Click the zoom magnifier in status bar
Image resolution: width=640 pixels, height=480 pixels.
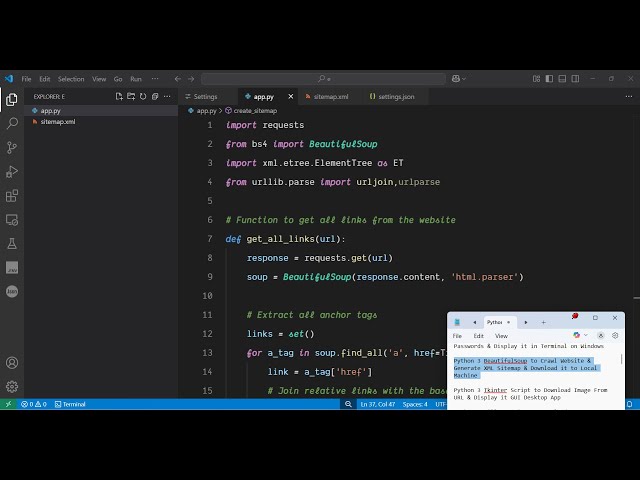click(348, 404)
